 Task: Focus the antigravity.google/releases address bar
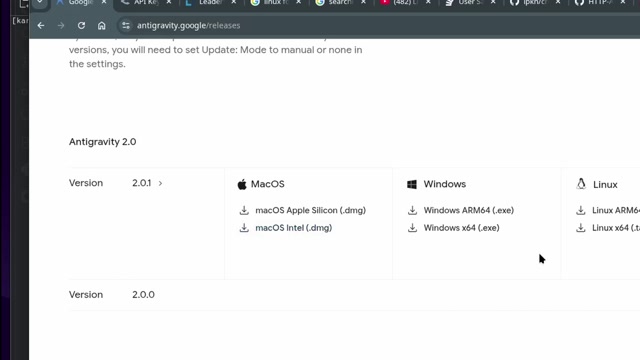pyautogui.click(x=189, y=25)
